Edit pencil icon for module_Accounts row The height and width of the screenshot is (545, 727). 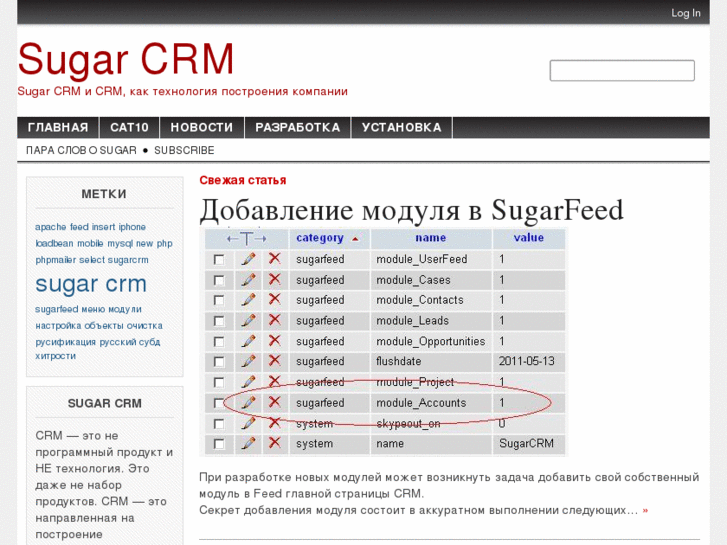click(249, 402)
